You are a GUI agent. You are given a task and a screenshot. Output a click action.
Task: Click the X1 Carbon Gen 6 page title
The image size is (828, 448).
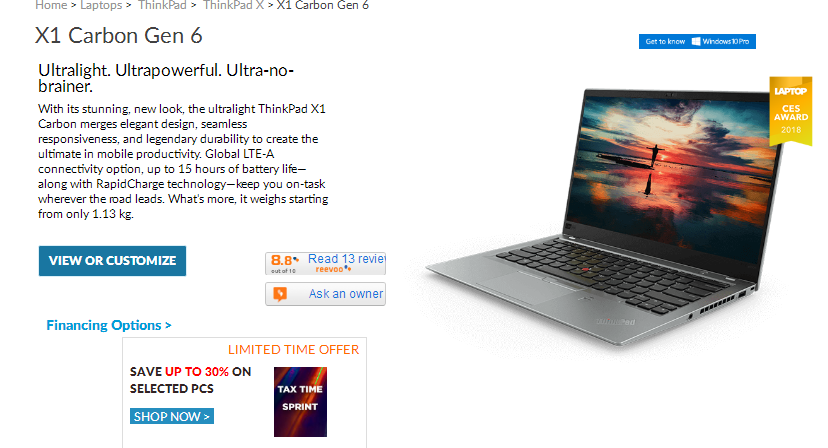tap(119, 35)
